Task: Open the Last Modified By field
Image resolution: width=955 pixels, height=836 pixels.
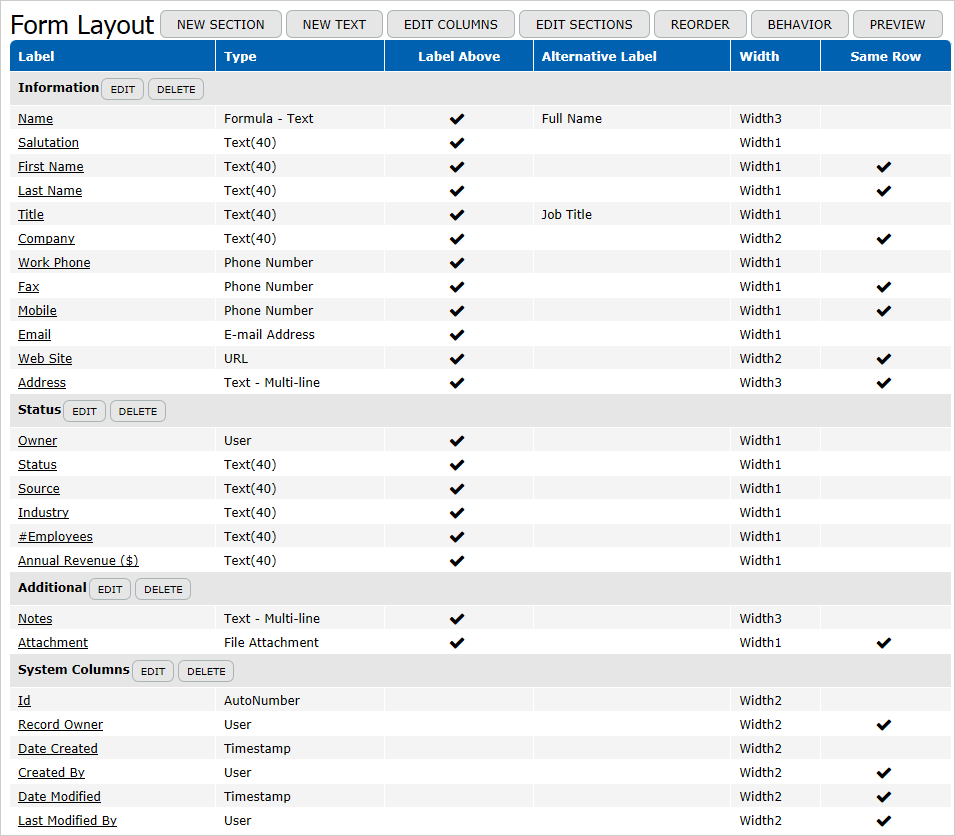Action: pyautogui.click(x=67, y=821)
